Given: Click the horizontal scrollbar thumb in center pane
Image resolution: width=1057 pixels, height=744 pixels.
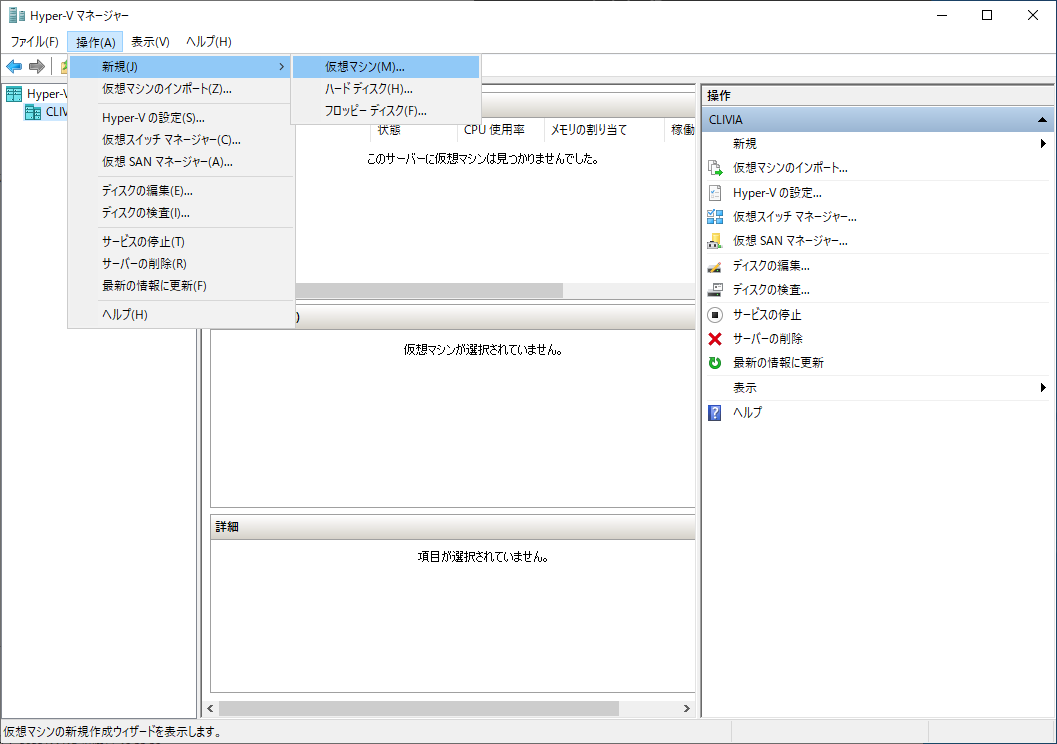Looking at the screenshot, I should tap(419, 708).
